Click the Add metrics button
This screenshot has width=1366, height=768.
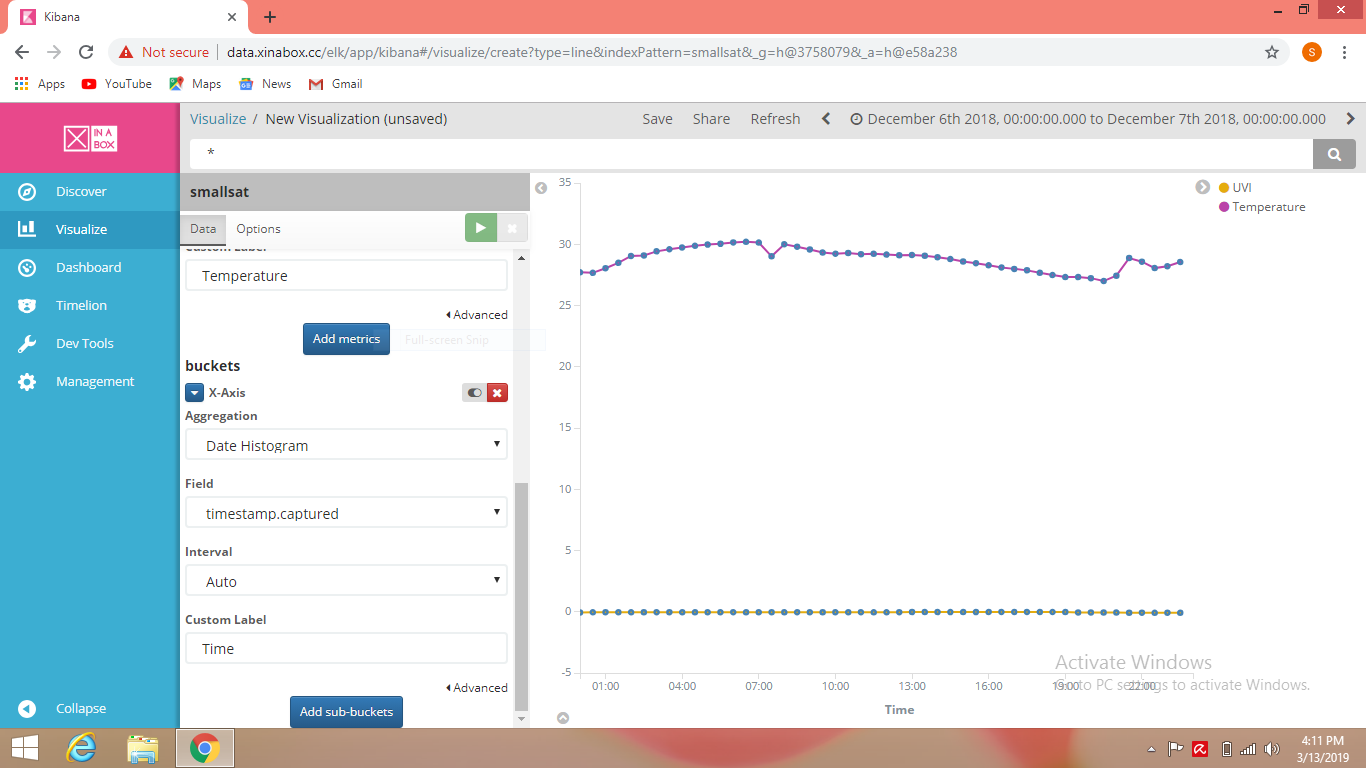click(x=346, y=339)
